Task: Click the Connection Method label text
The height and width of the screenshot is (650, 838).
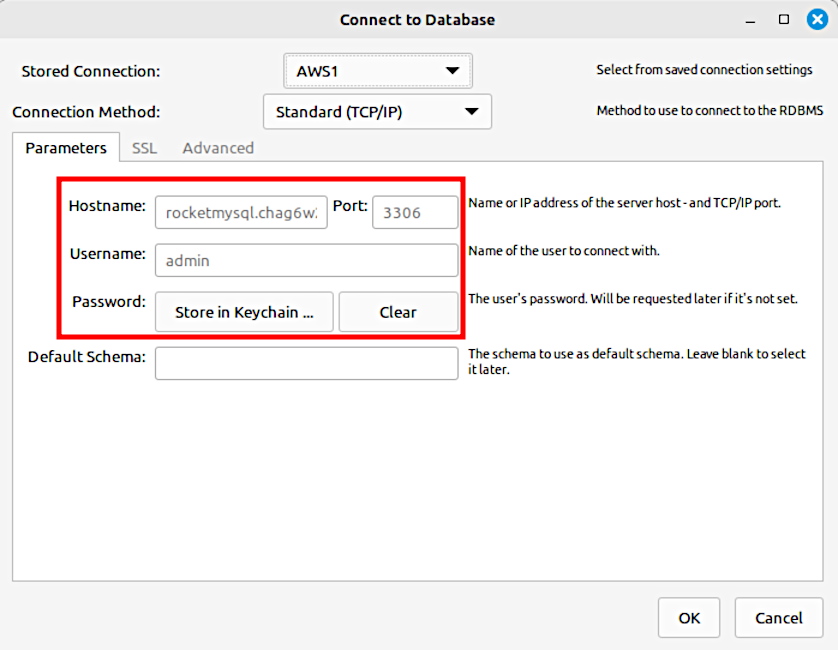Action: [x=86, y=112]
